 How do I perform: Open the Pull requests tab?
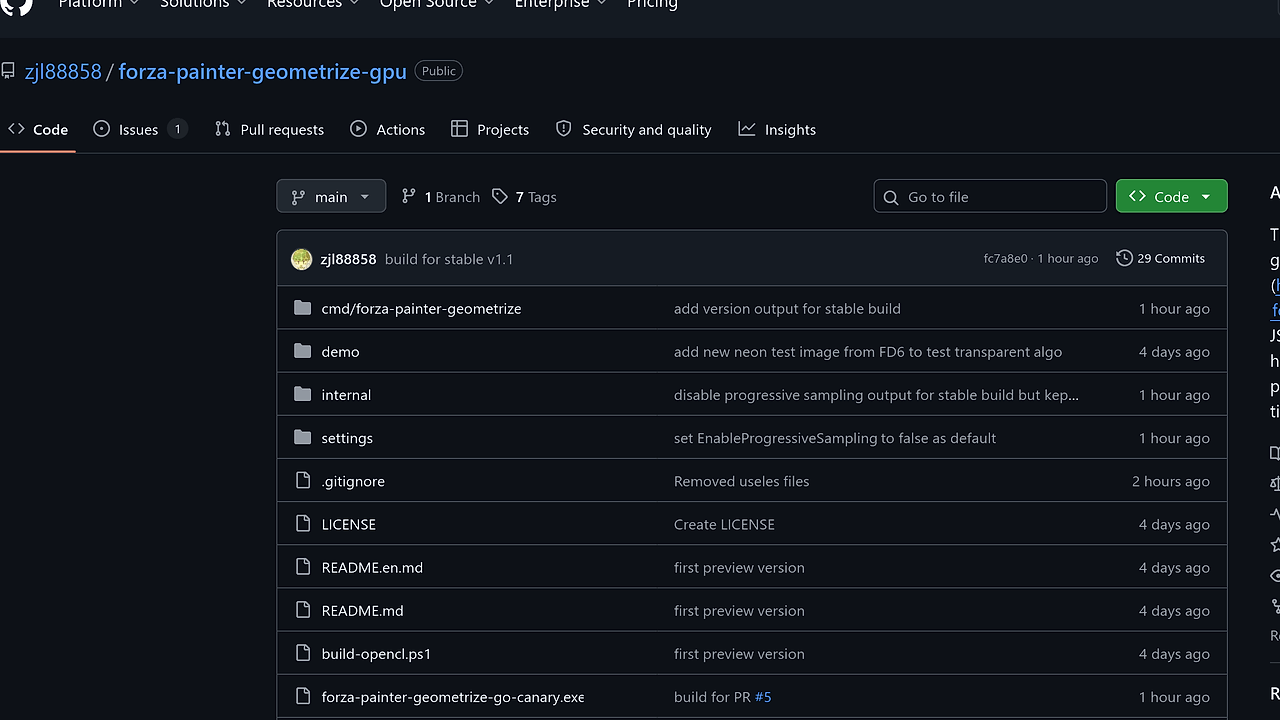[269, 129]
